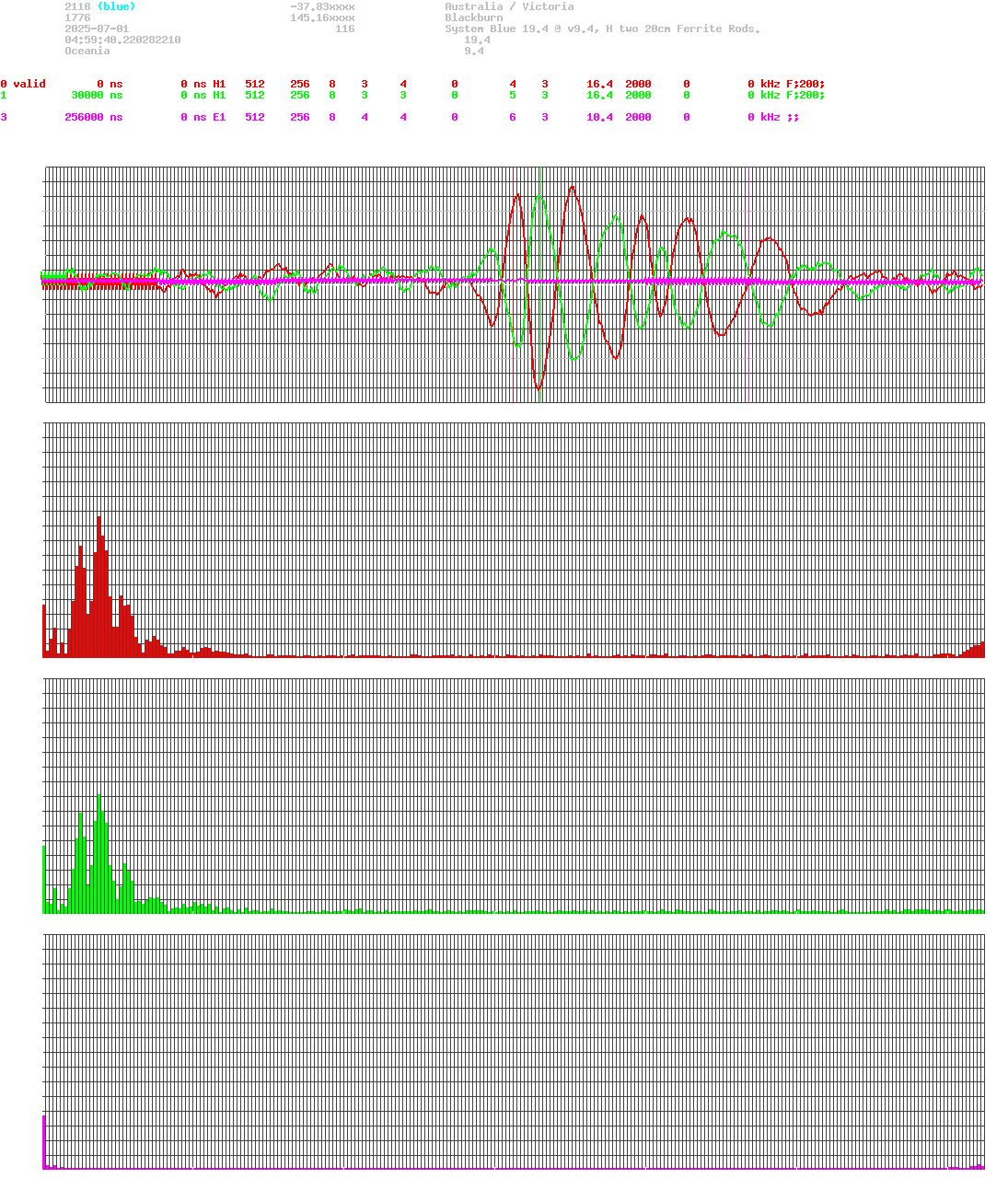The height and width of the screenshot is (1190, 1008).
Task: Select the '1776' value in the header
Action: (77, 17)
